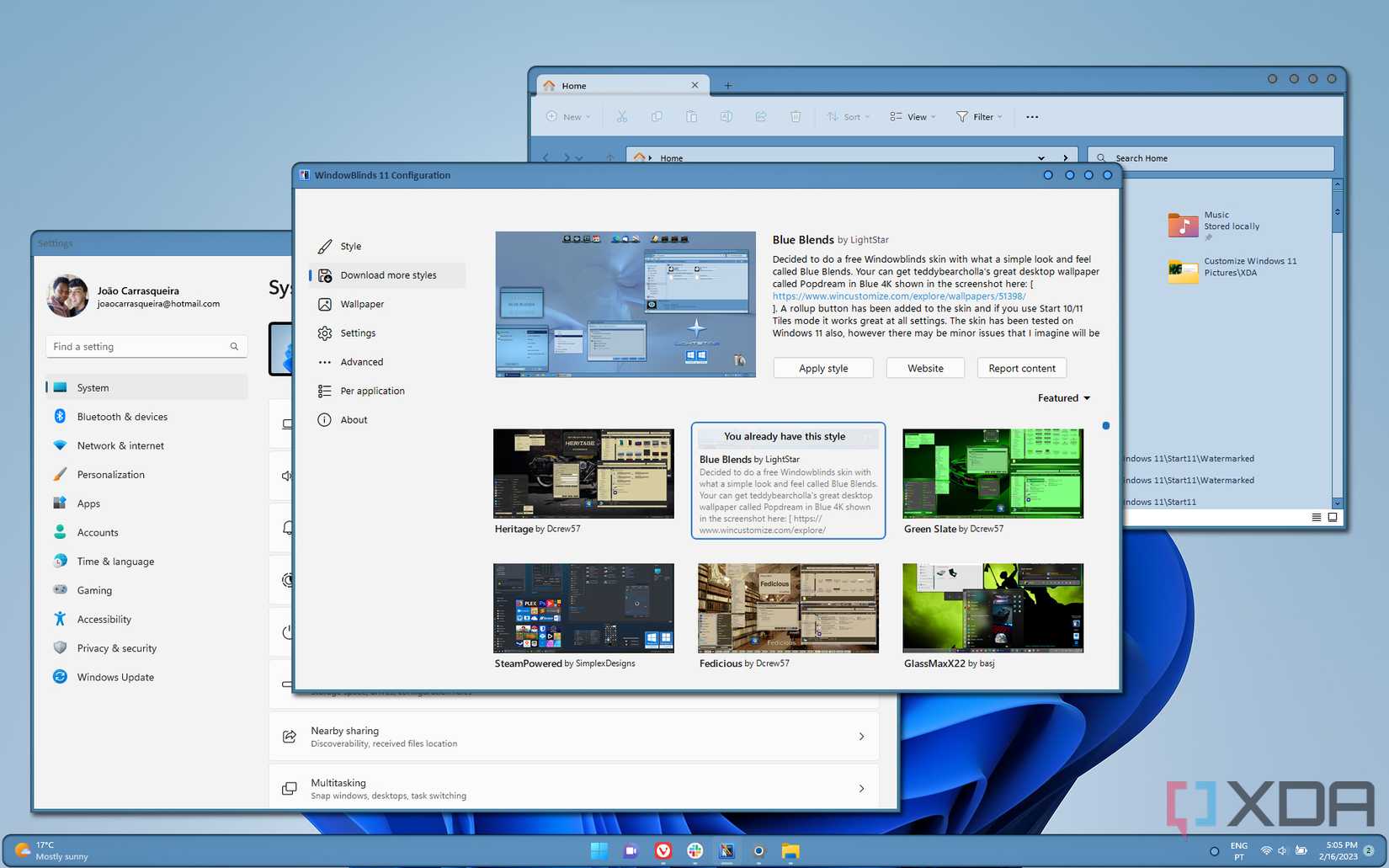
Task: Select the Style brush icon in WindowBlinds
Action: tap(351, 246)
